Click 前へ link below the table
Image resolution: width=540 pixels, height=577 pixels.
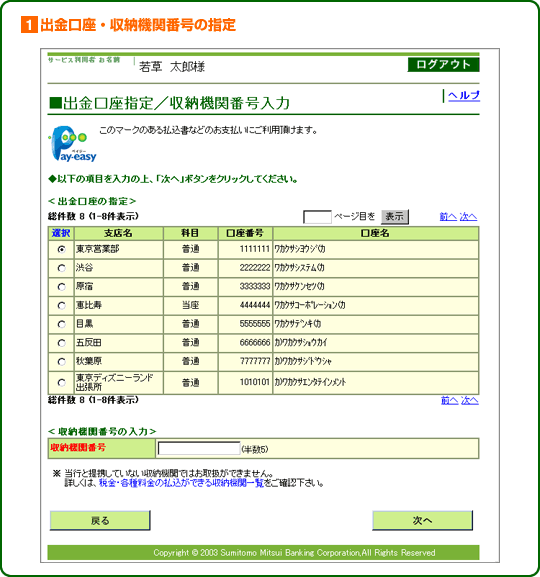coord(449,400)
